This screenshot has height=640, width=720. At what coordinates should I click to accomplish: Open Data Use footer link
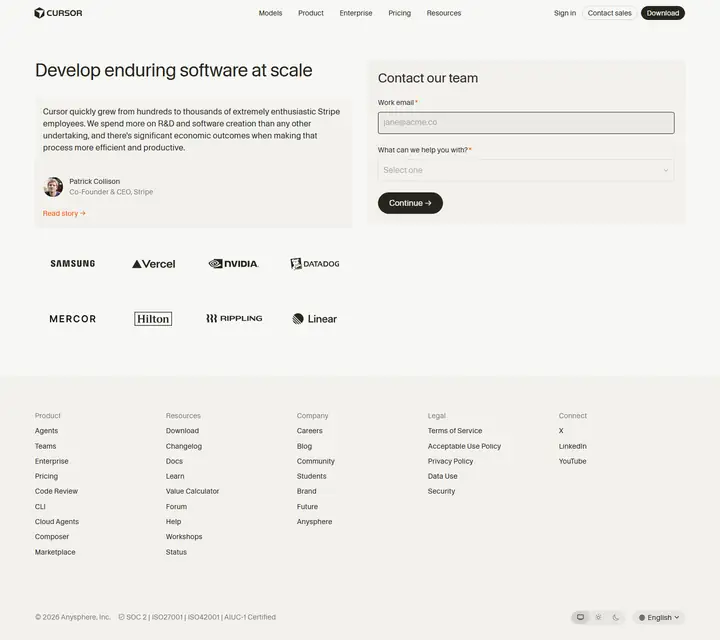click(x=442, y=476)
